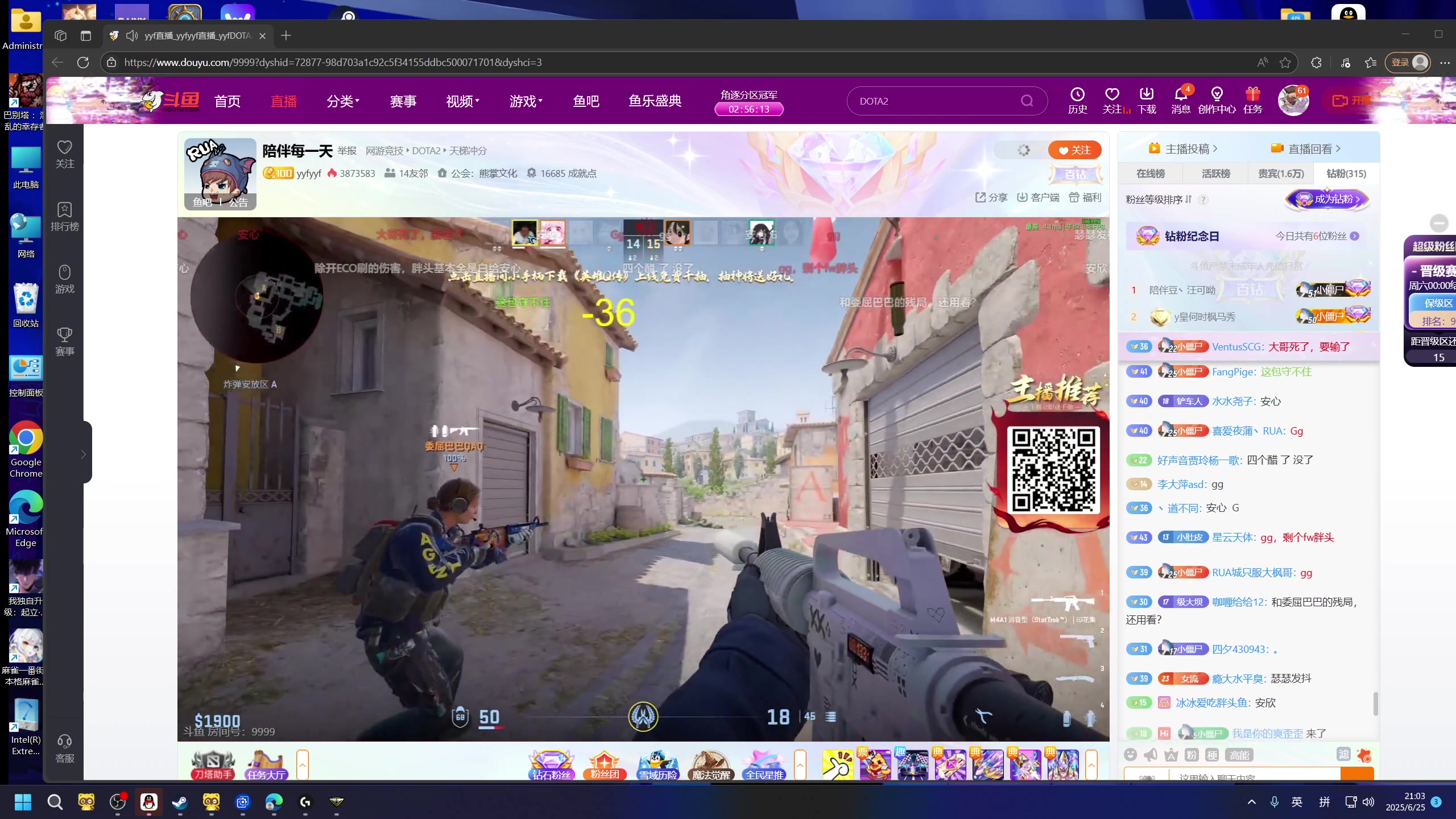Open the 雪域历险 penguin icon
Screen dimensions: 1456x819
[657, 764]
